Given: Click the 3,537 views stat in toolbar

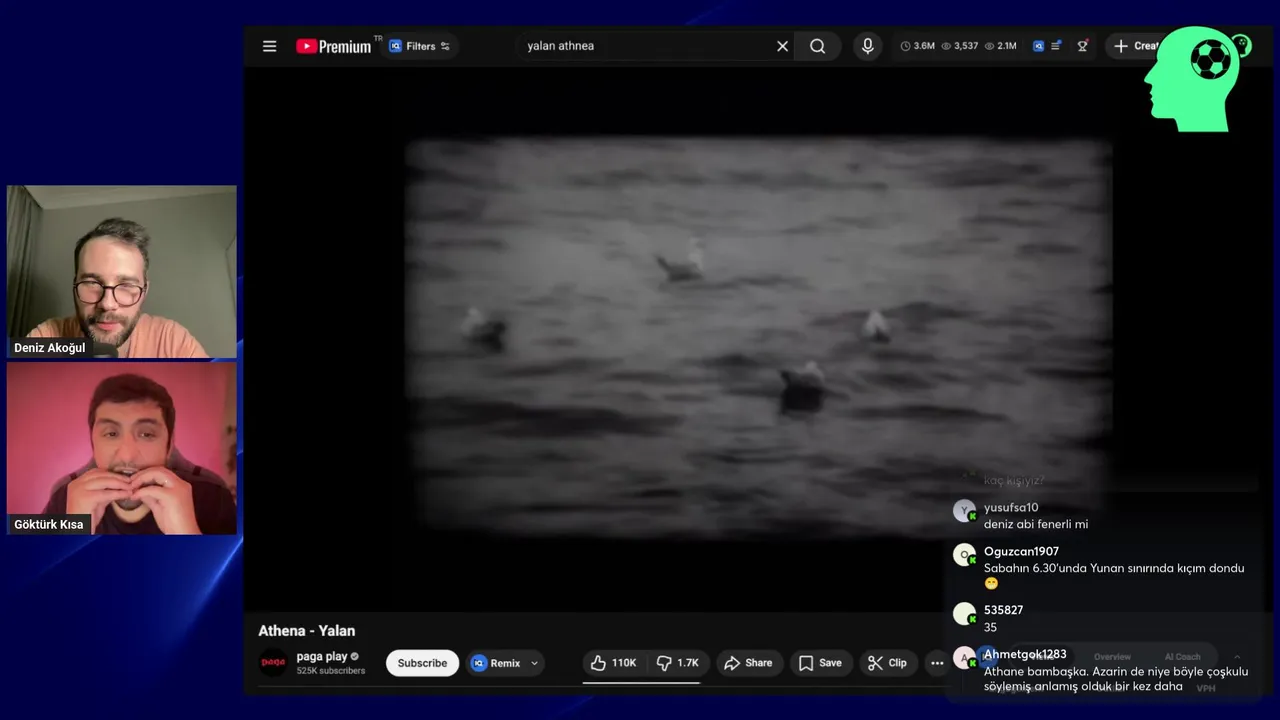Looking at the screenshot, I should [x=960, y=46].
